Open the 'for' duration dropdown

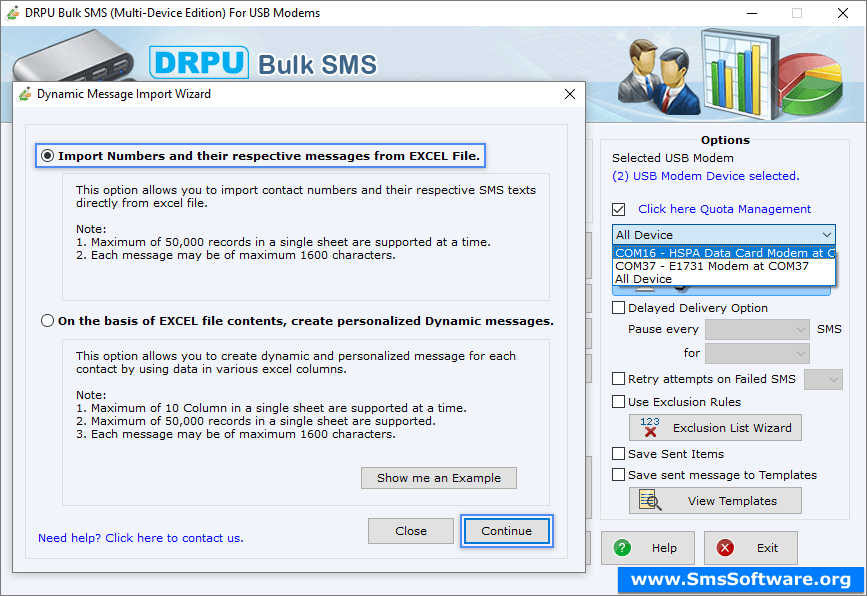coord(758,353)
